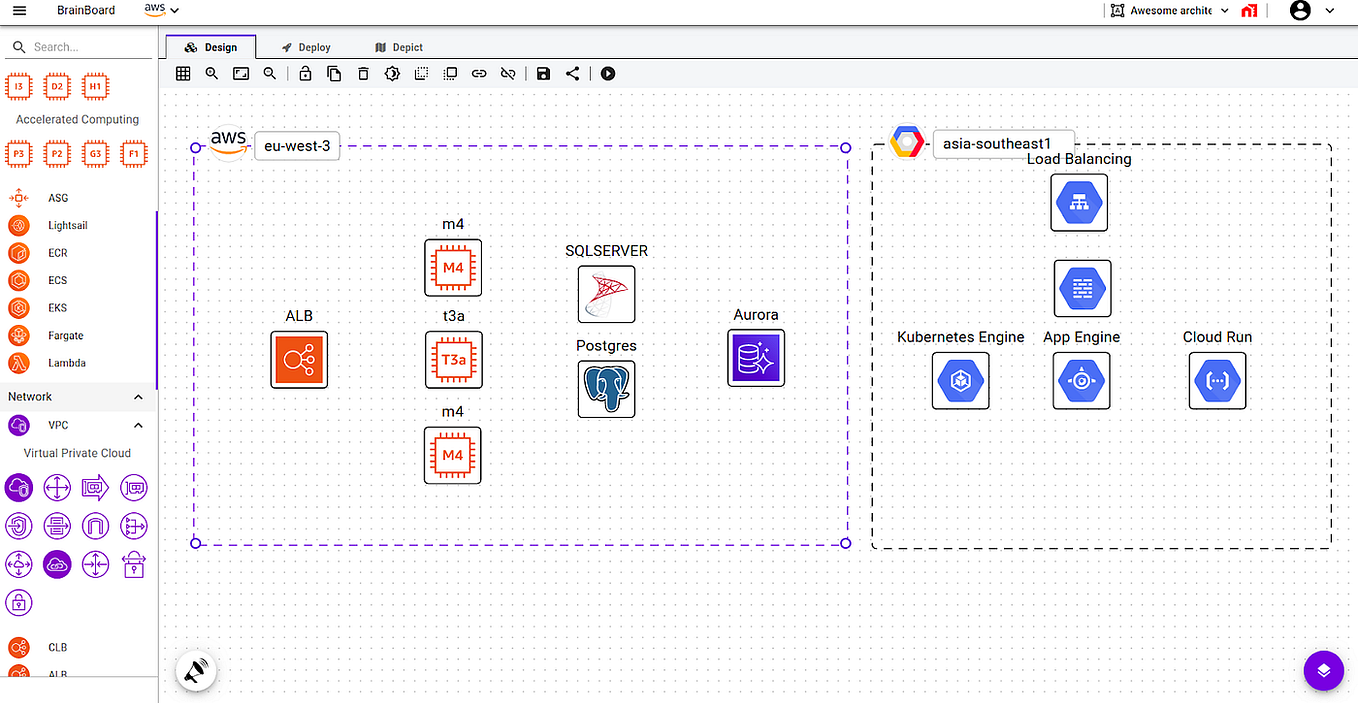
Task: Click the blue layers button bottom right
Action: click(1323, 670)
